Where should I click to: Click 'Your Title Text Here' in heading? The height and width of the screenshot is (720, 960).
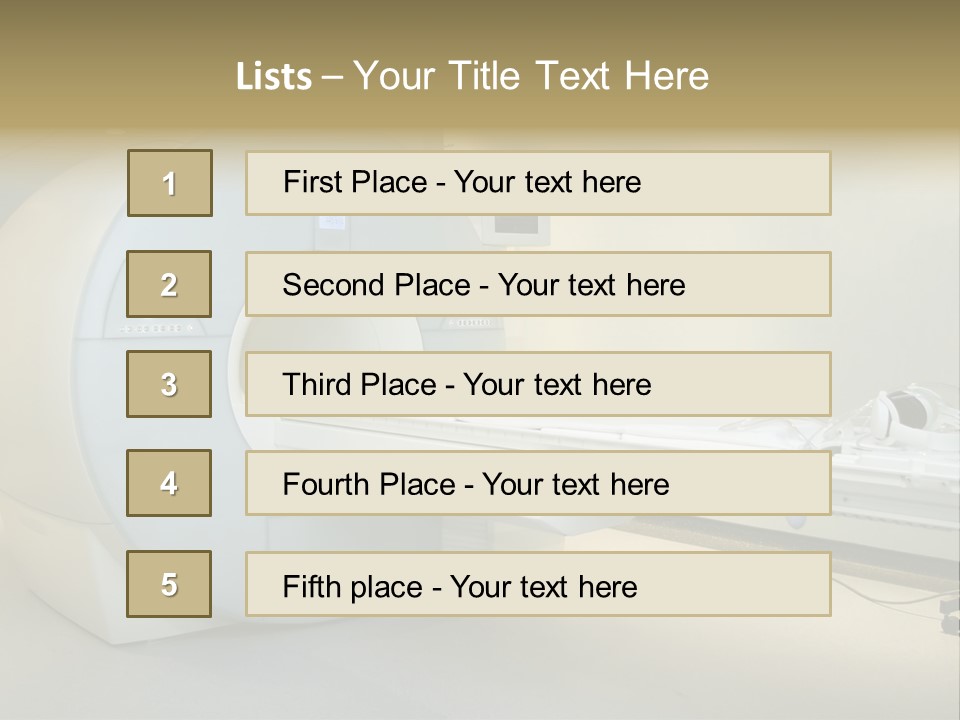[x=531, y=76]
